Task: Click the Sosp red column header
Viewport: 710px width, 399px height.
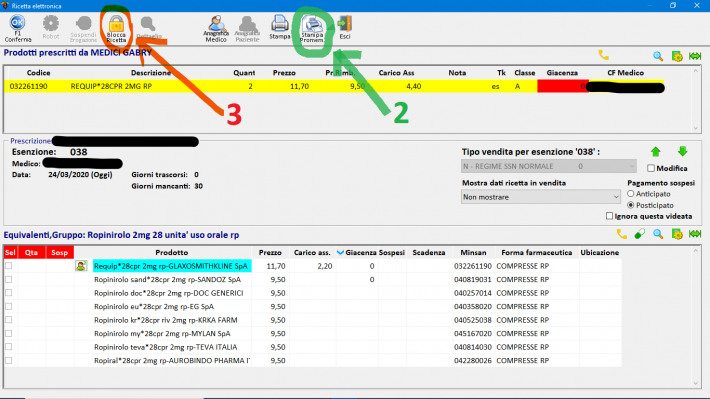Action: click(x=59, y=252)
